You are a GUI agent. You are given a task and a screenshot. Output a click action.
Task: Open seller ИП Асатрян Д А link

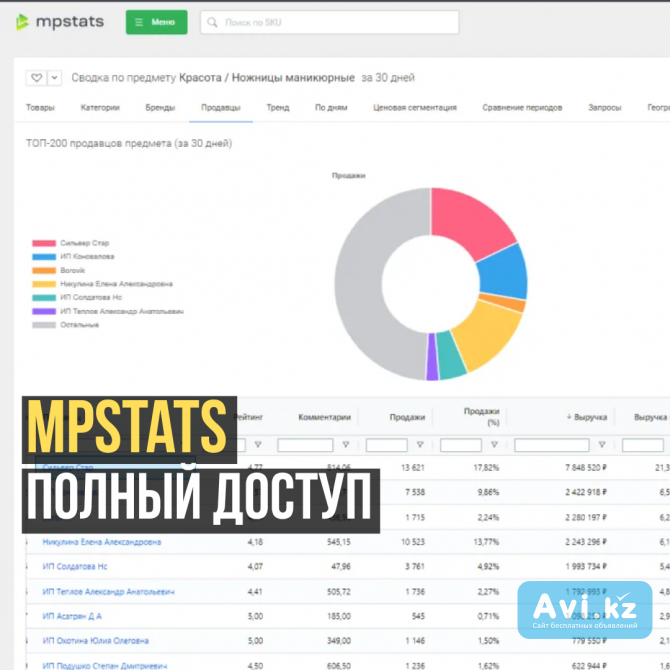pos(72,616)
